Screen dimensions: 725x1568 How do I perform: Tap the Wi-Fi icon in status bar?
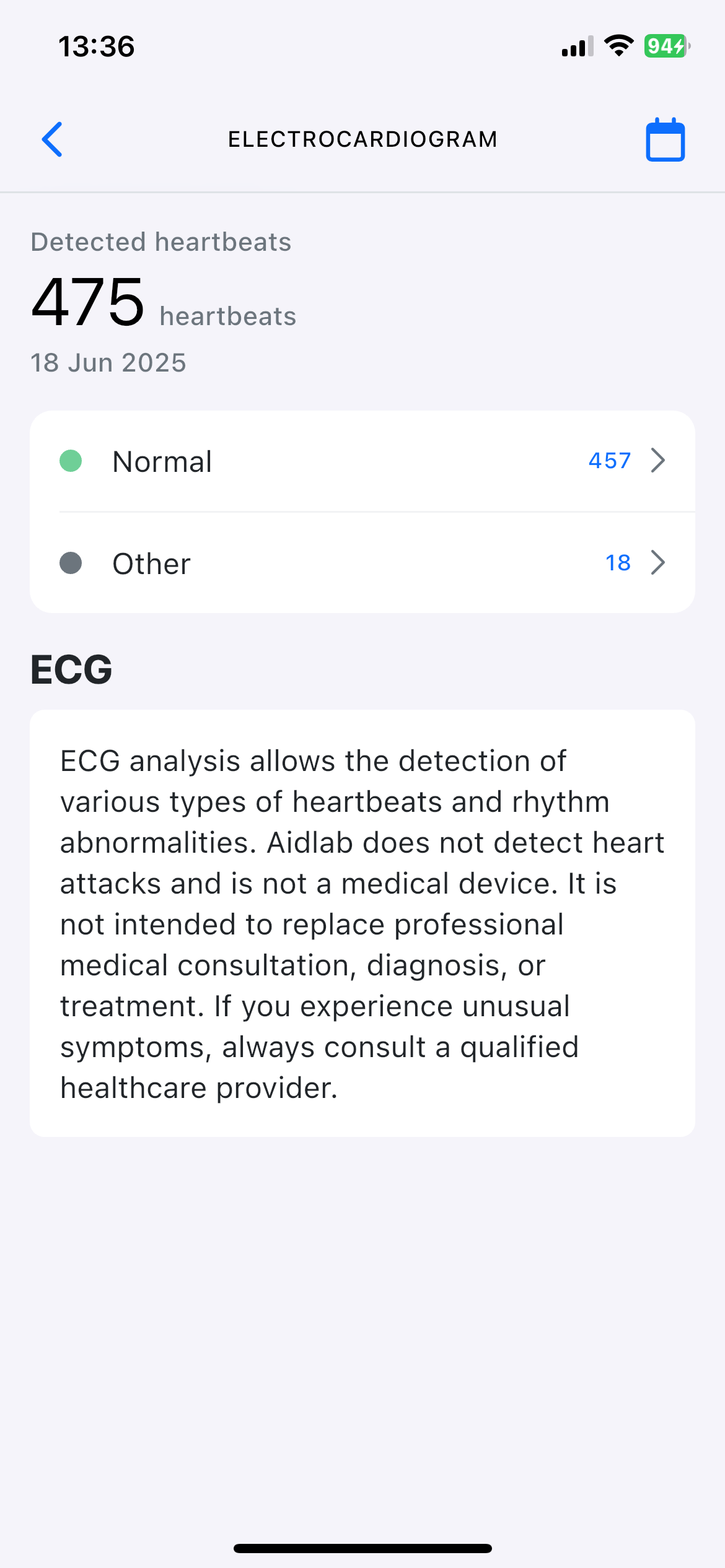[618, 46]
